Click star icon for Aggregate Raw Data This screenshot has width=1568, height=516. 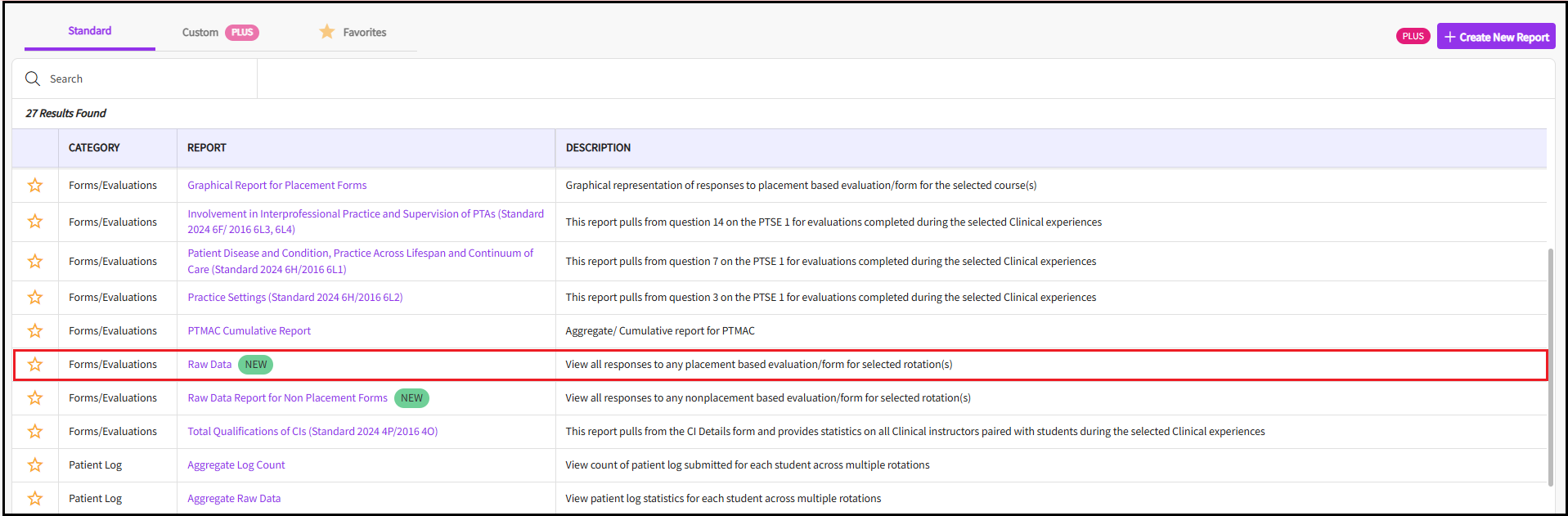pos(35,499)
